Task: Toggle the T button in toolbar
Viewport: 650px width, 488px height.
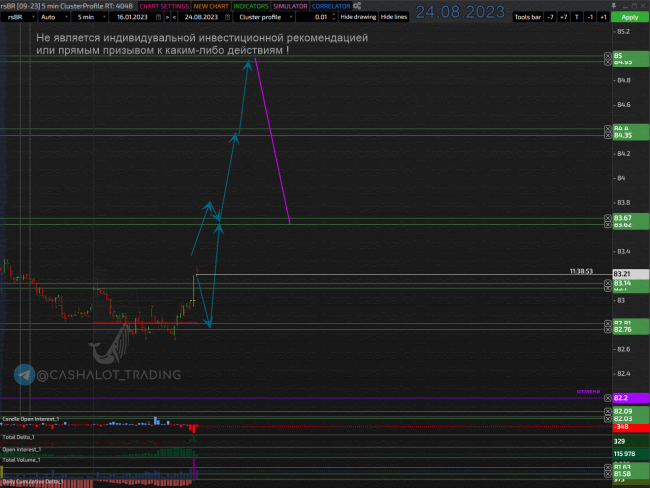Action: (577, 17)
